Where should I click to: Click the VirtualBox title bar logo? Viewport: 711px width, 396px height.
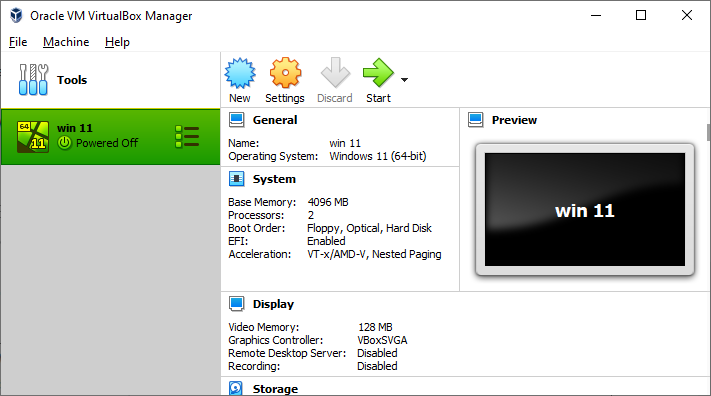(x=16, y=15)
